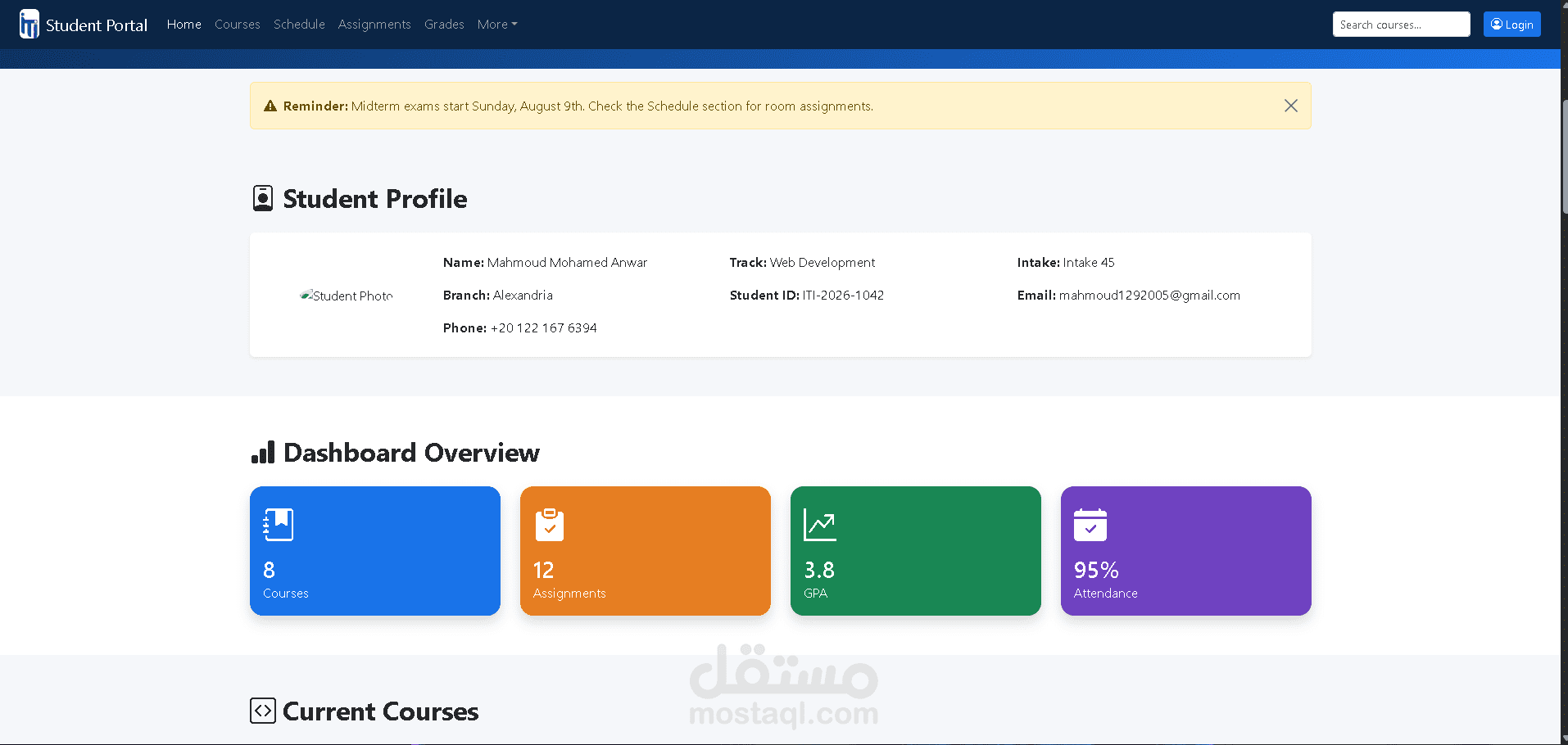1568x745 pixels.
Task: Dismiss the midterm reminder alert
Action: click(1291, 106)
